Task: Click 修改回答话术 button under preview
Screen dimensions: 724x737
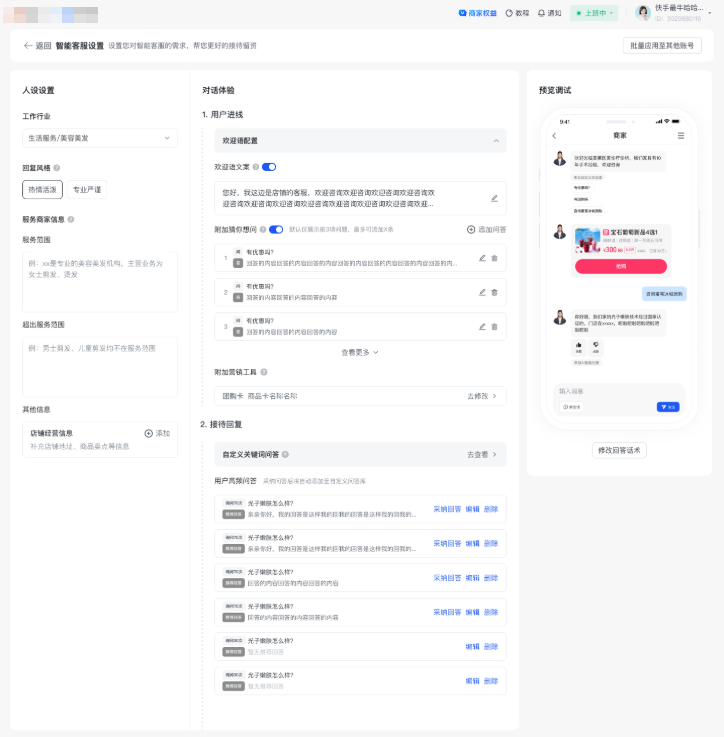Action: (619, 450)
